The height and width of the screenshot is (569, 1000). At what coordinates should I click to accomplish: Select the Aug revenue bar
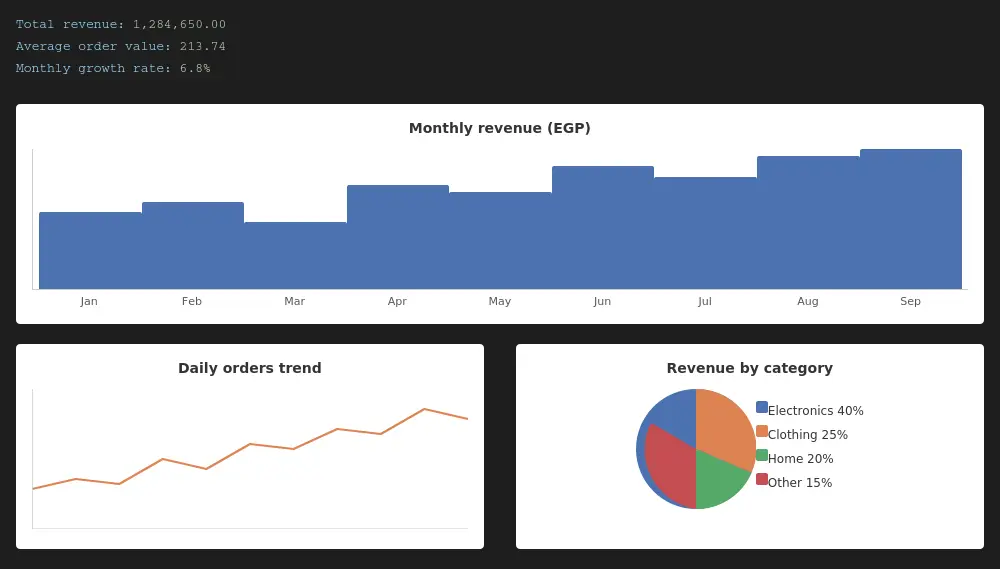(808, 223)
